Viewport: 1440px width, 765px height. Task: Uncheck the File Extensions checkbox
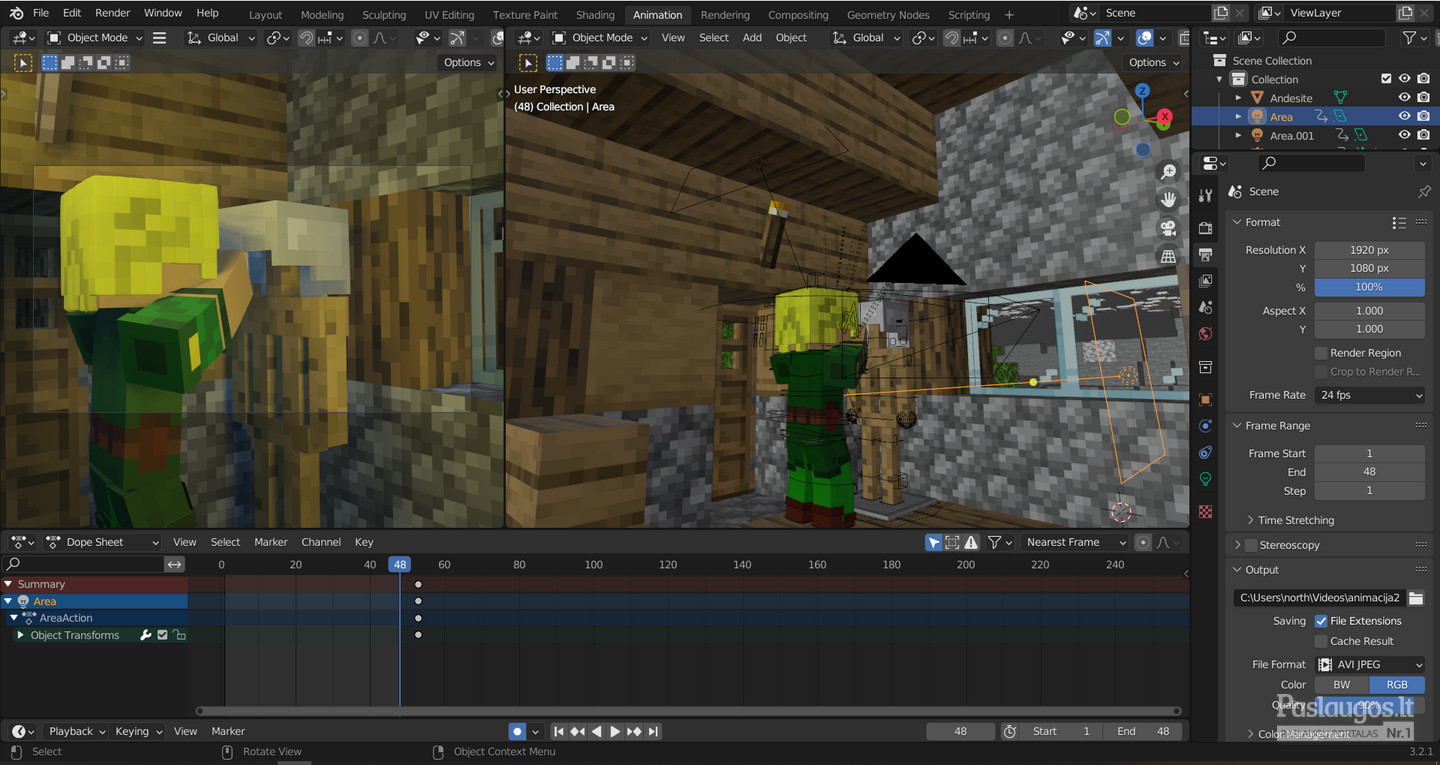pos(1321,621)
